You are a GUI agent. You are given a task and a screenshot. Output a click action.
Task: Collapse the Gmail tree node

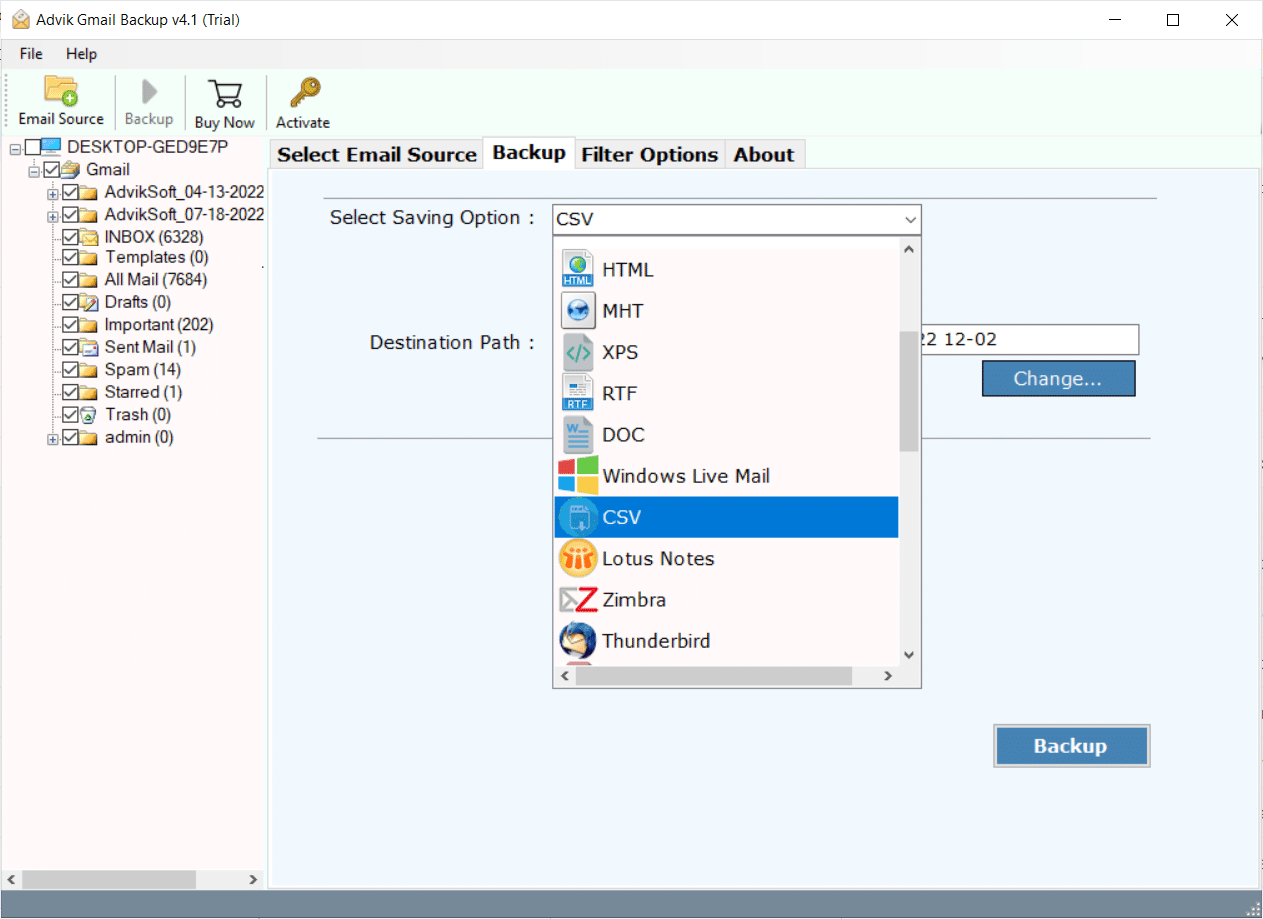coord(34,171)
